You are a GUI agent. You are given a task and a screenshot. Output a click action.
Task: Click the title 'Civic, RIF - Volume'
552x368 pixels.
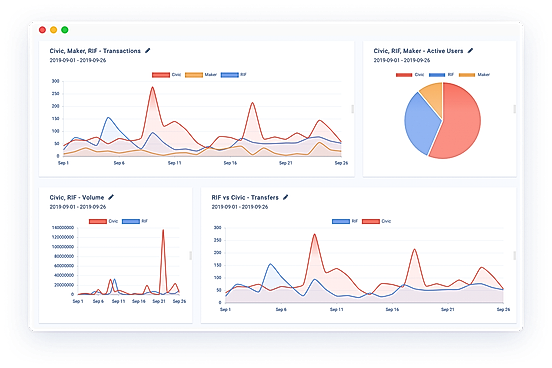tap(77, 197)
